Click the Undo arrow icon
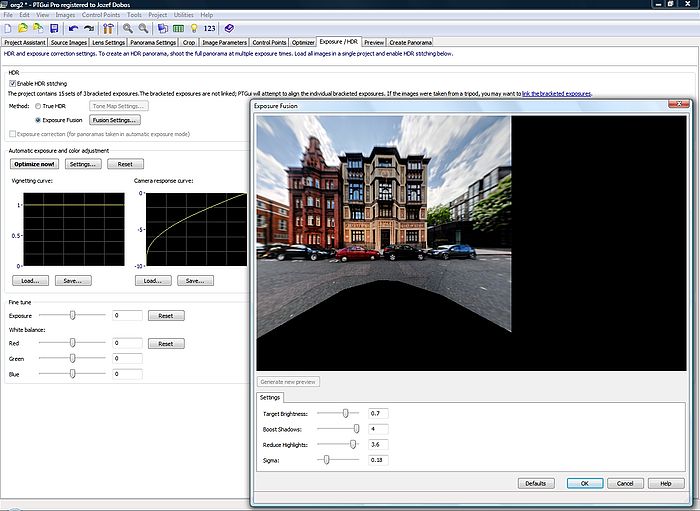Image resolution: width=700 pixels, height=511 pixels. [74, 29]
